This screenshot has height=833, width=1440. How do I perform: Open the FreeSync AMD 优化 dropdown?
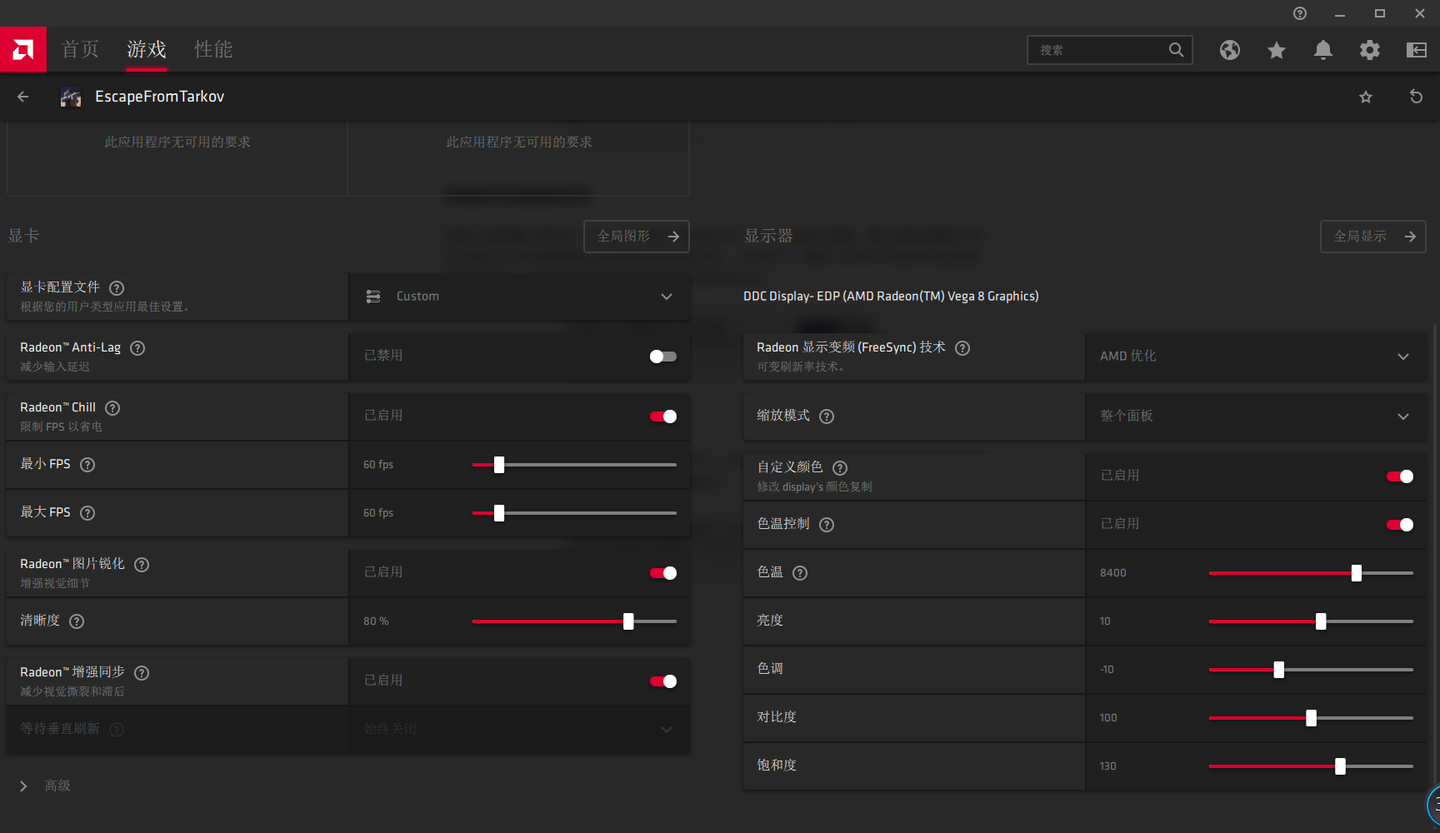tap(1258, 356)
